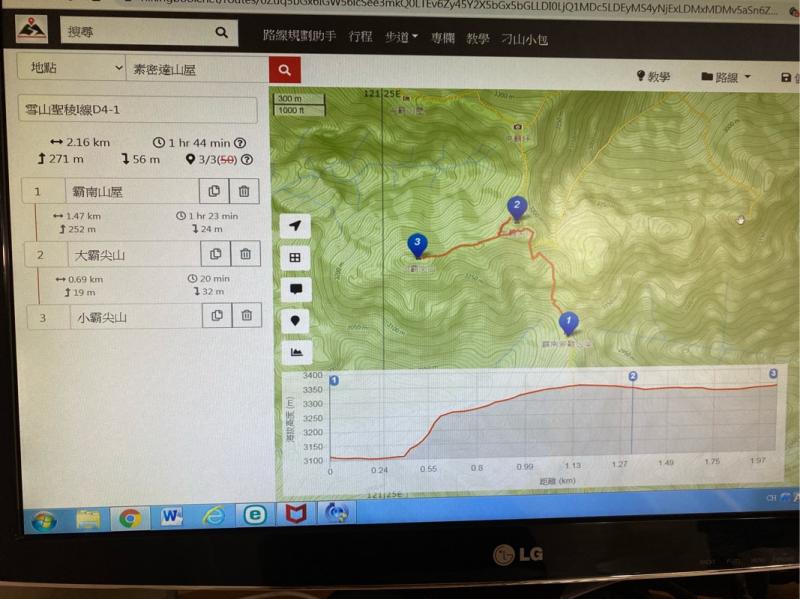This screenshot has height=599, width=800.
Task: Click the place marker map button
Action: pyautogui.click(x=295, y=320)
